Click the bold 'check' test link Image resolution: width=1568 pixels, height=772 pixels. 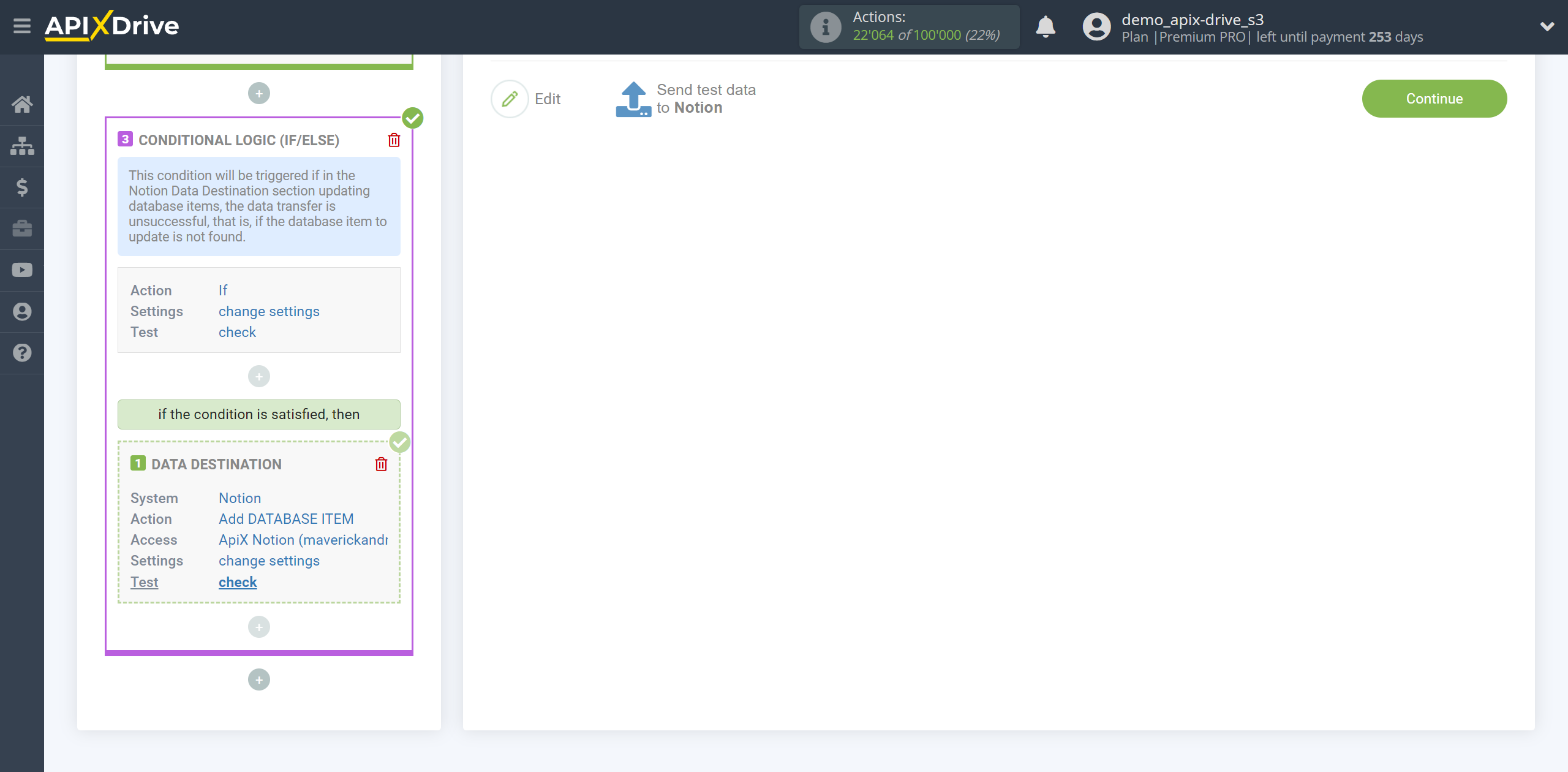coord(238,582)
